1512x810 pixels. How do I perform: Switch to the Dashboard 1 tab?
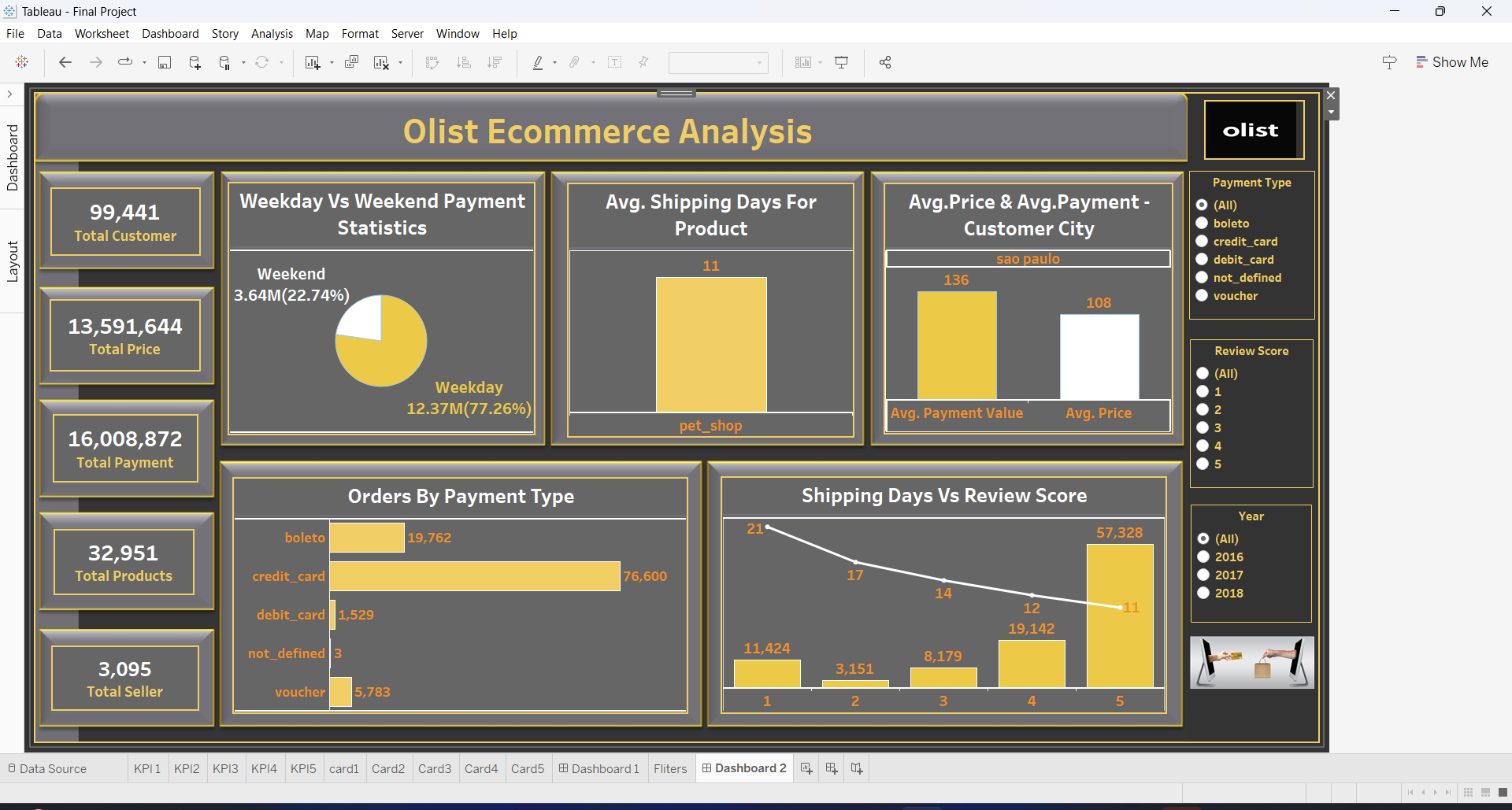tap(598, 769)
